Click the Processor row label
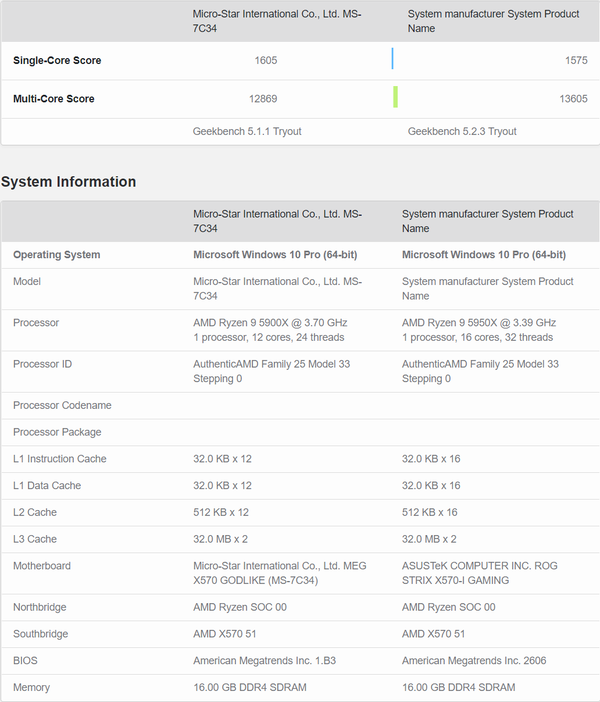Image resolution: width=600 pixels, height=702 pixels. [x=36, y=323]
